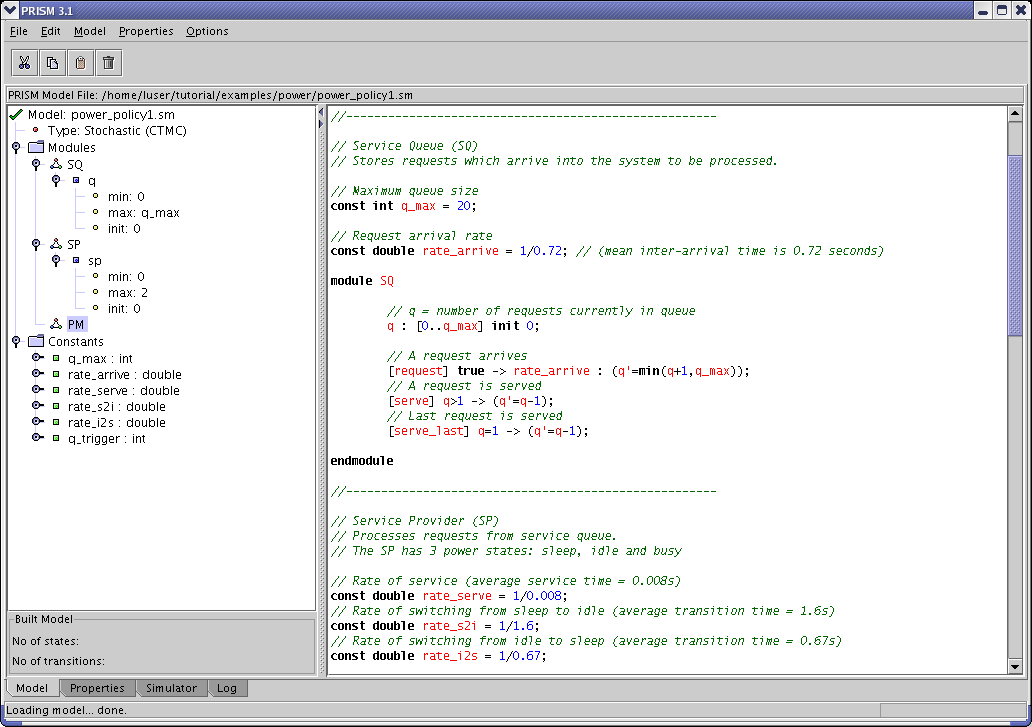Click the PM module icon in tree
1032x727 pixels.
pyautogui.click(x=57, y=324)
